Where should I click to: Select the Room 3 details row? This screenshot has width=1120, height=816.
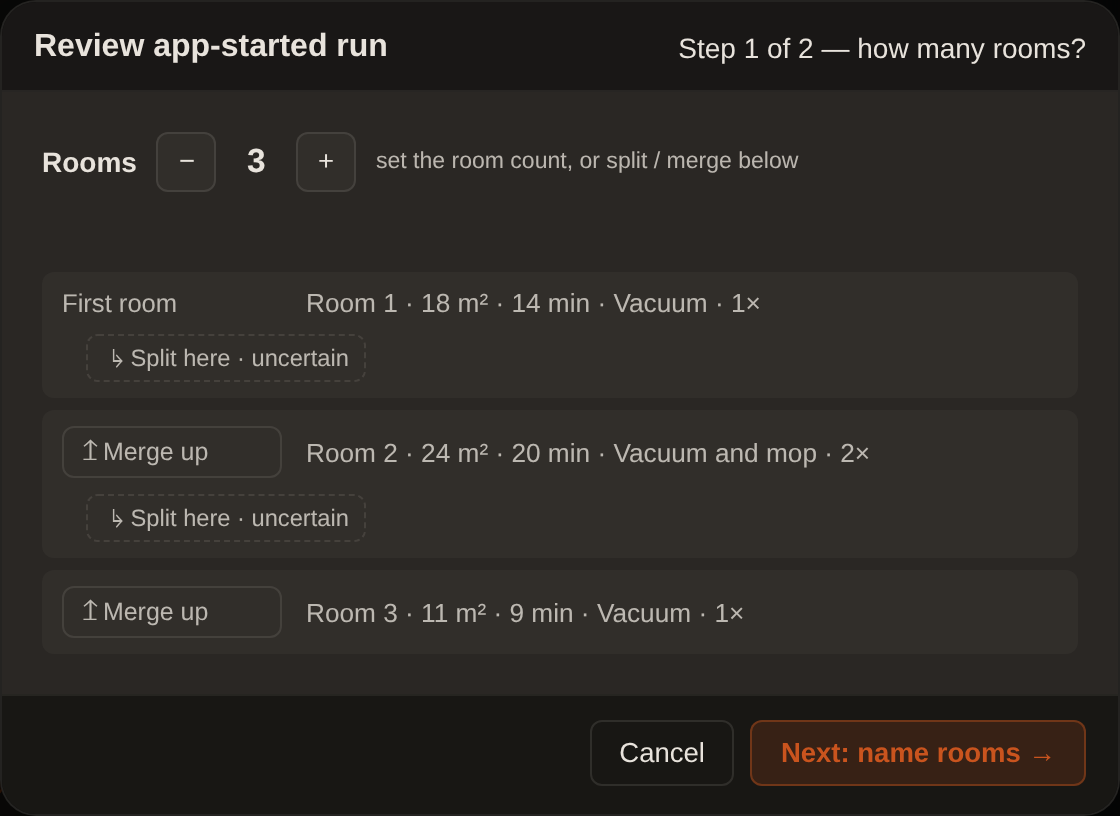tap(524, 614)
